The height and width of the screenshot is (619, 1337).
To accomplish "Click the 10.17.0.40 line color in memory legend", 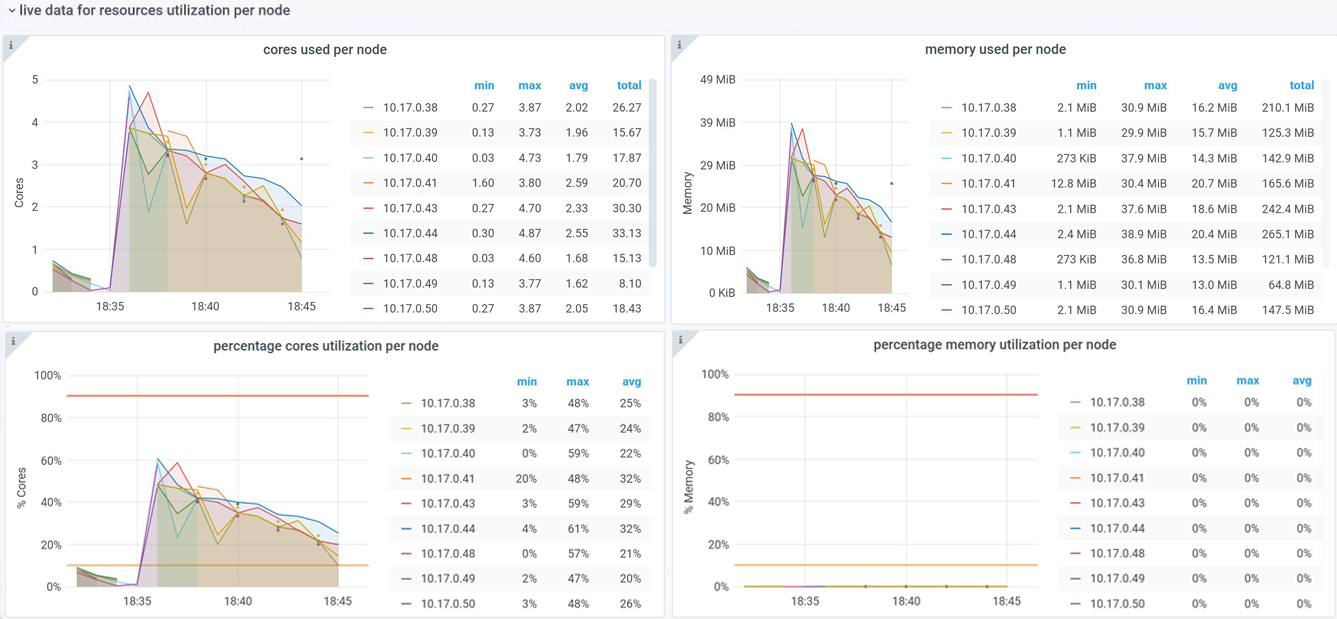I will [947, 159].
